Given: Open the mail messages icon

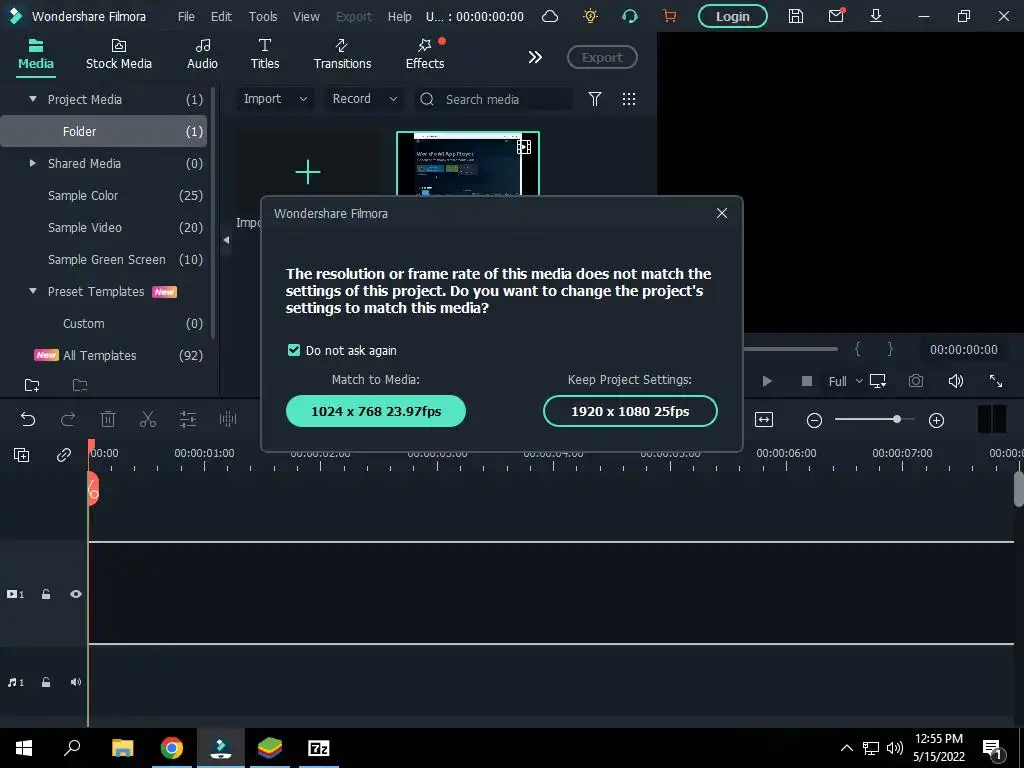Looking at the screenshot, I should pyautogui.click(x=836, y=16).
